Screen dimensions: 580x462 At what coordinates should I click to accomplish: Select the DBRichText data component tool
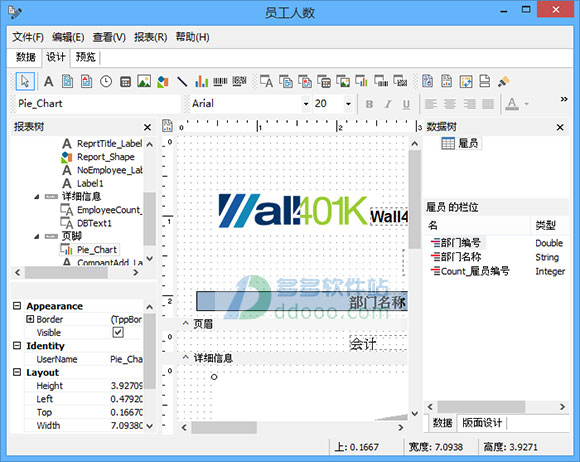[305, 81]
